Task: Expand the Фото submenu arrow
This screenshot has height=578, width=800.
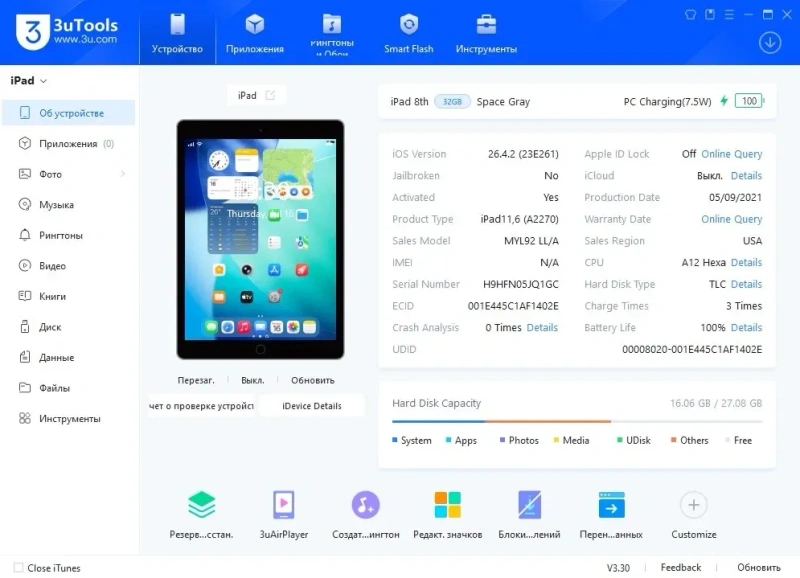Action: tap(122, 174)
